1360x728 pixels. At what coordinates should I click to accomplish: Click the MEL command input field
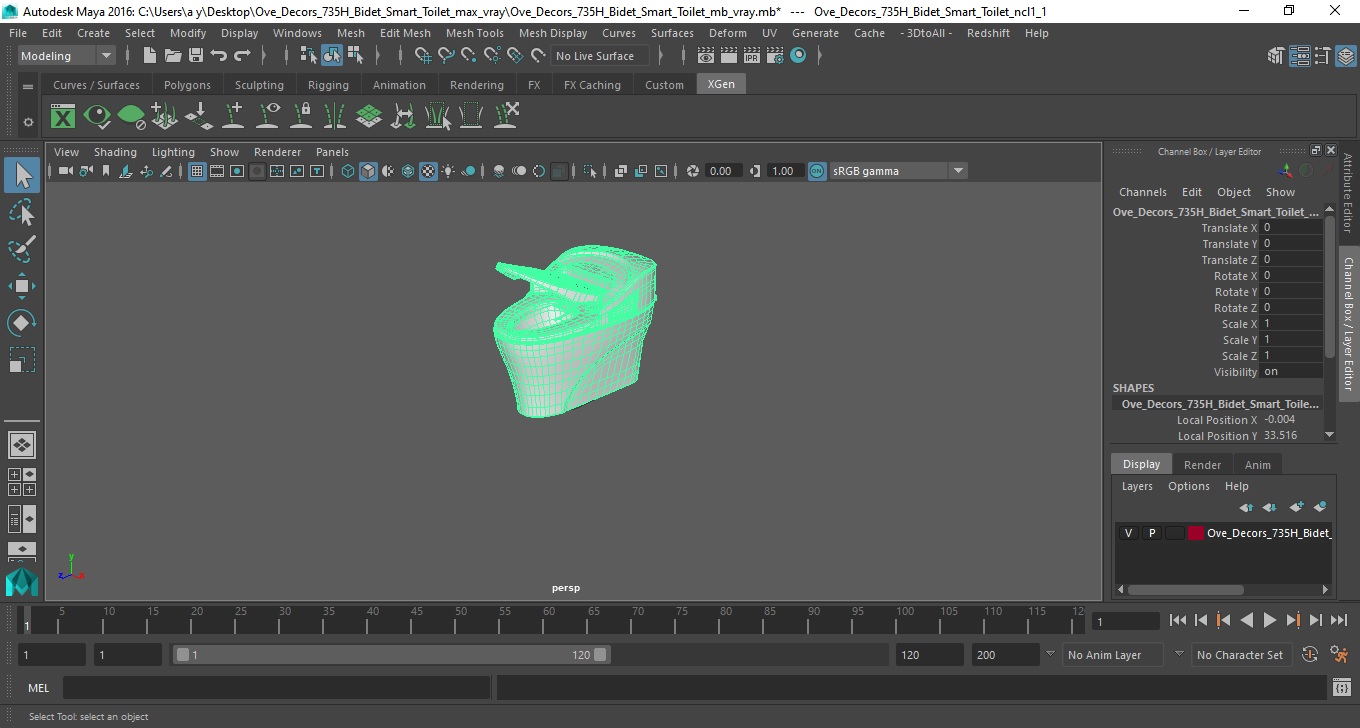click(277, 688)
